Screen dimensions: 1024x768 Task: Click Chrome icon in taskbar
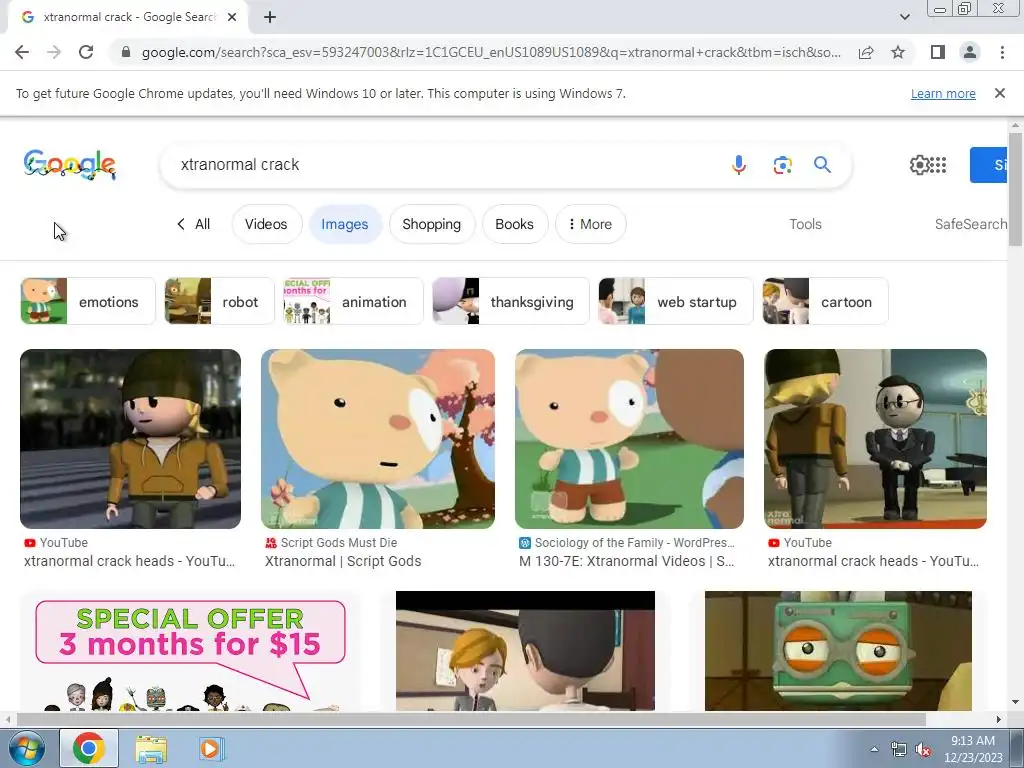point(89,748)
